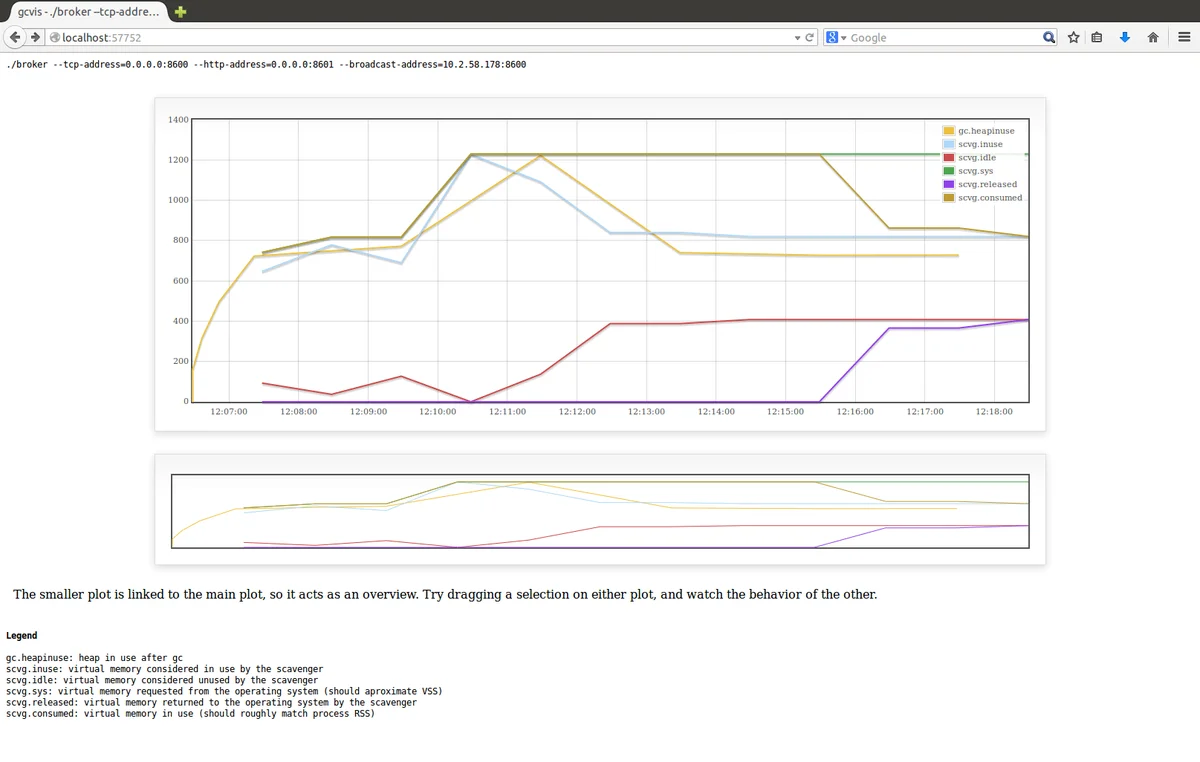Click the search magnifier icon
Screen dimensions: 1200x762
point(1049,38)
